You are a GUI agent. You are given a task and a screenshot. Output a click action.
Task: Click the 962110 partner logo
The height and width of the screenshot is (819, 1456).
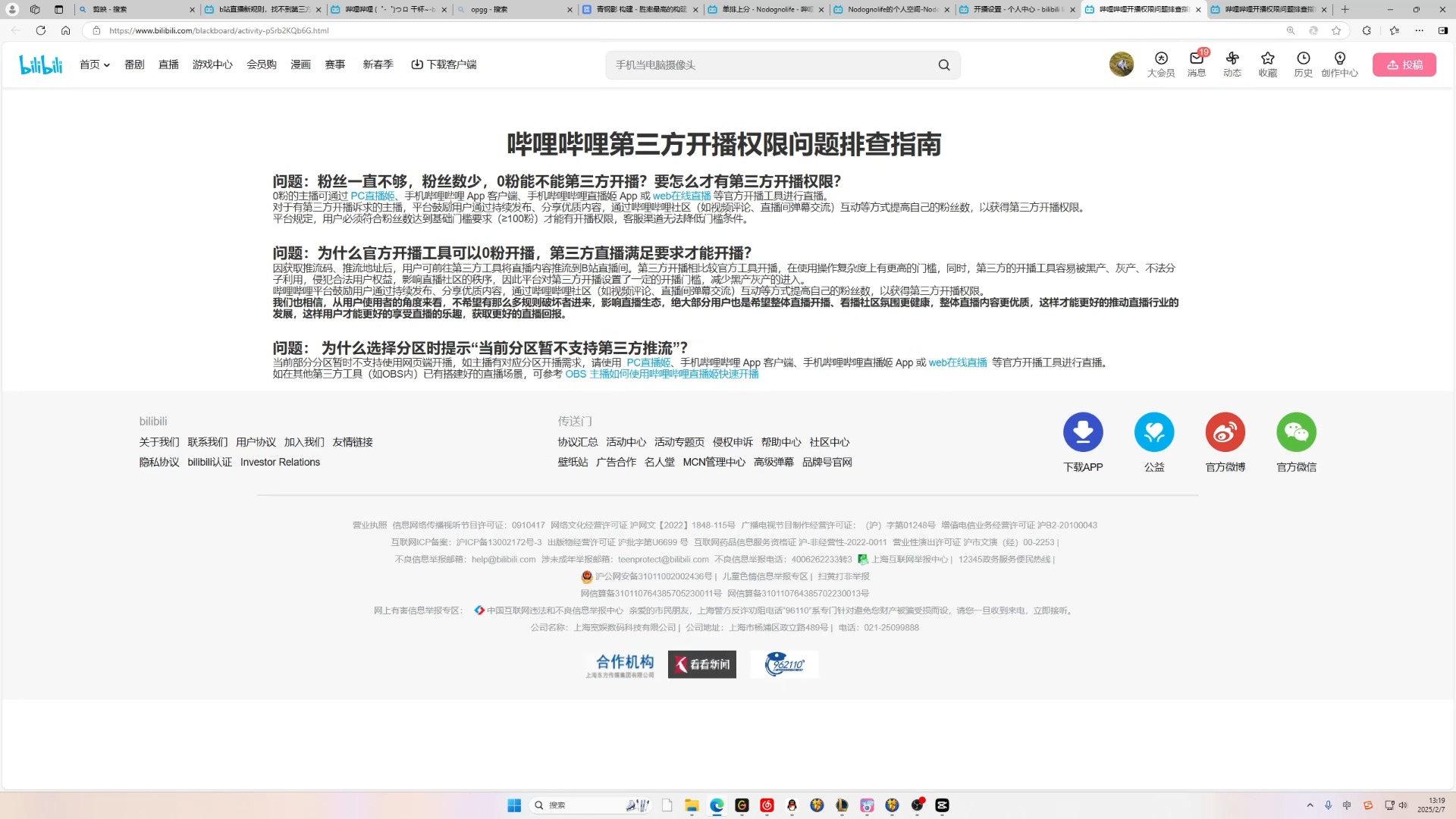tap(785, 664)
